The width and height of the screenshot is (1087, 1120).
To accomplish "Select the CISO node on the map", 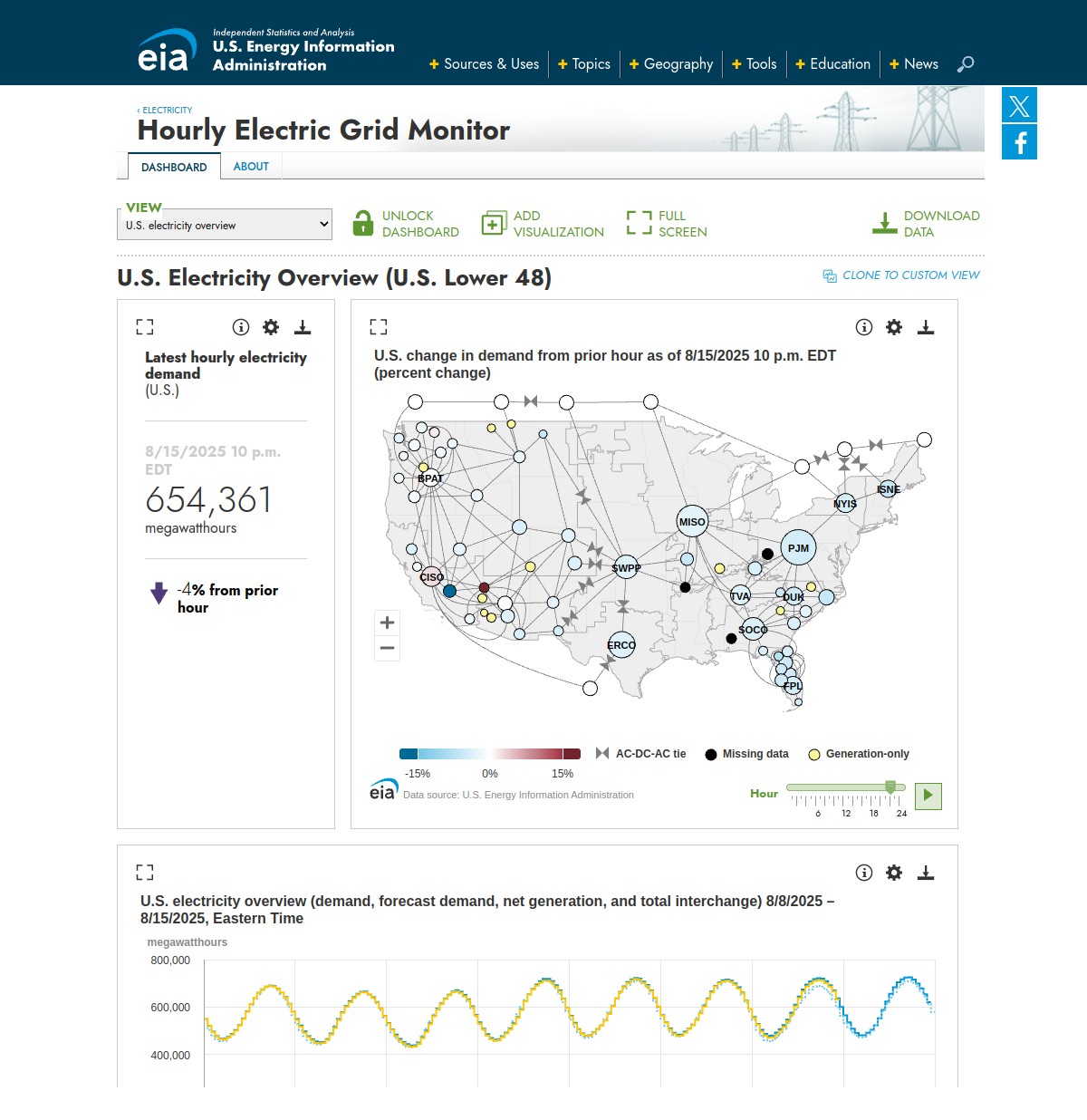I will click(432, 577).
